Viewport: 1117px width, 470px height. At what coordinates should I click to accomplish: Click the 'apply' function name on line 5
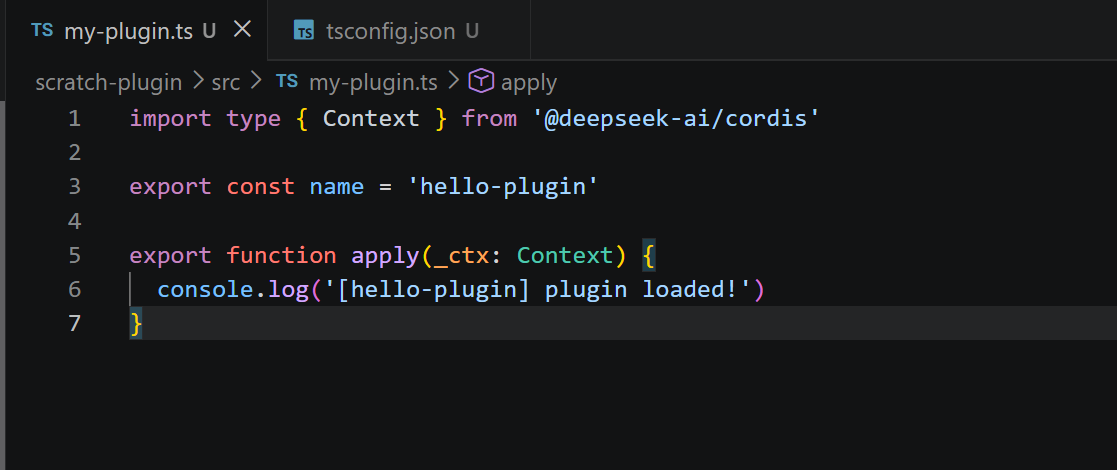click(x=385, y=256)
